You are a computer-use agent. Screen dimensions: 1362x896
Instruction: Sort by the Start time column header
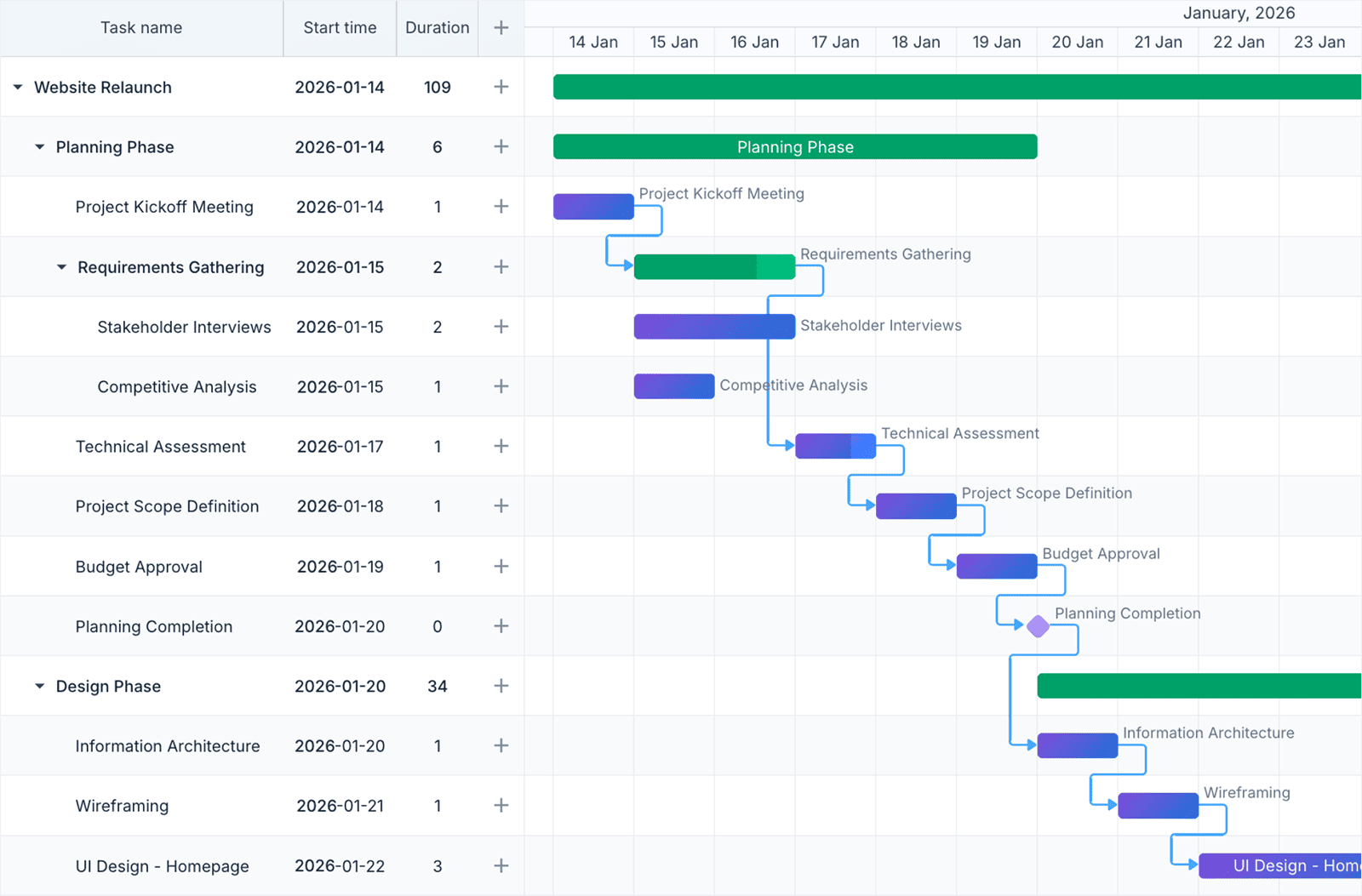point(340,28)
